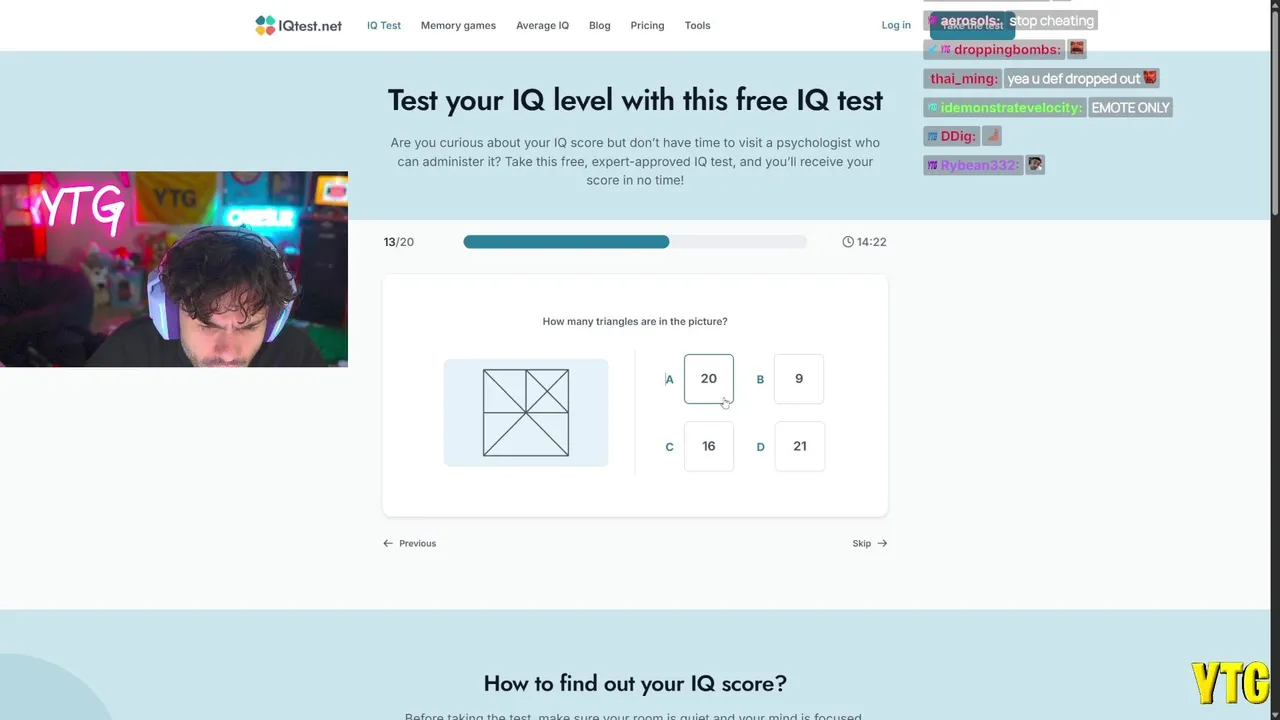Image resolution: width=1280 pixels, height=720 pixels.
Task: Click the 'How to find out your IQ score?' heading
Action: 635,683
